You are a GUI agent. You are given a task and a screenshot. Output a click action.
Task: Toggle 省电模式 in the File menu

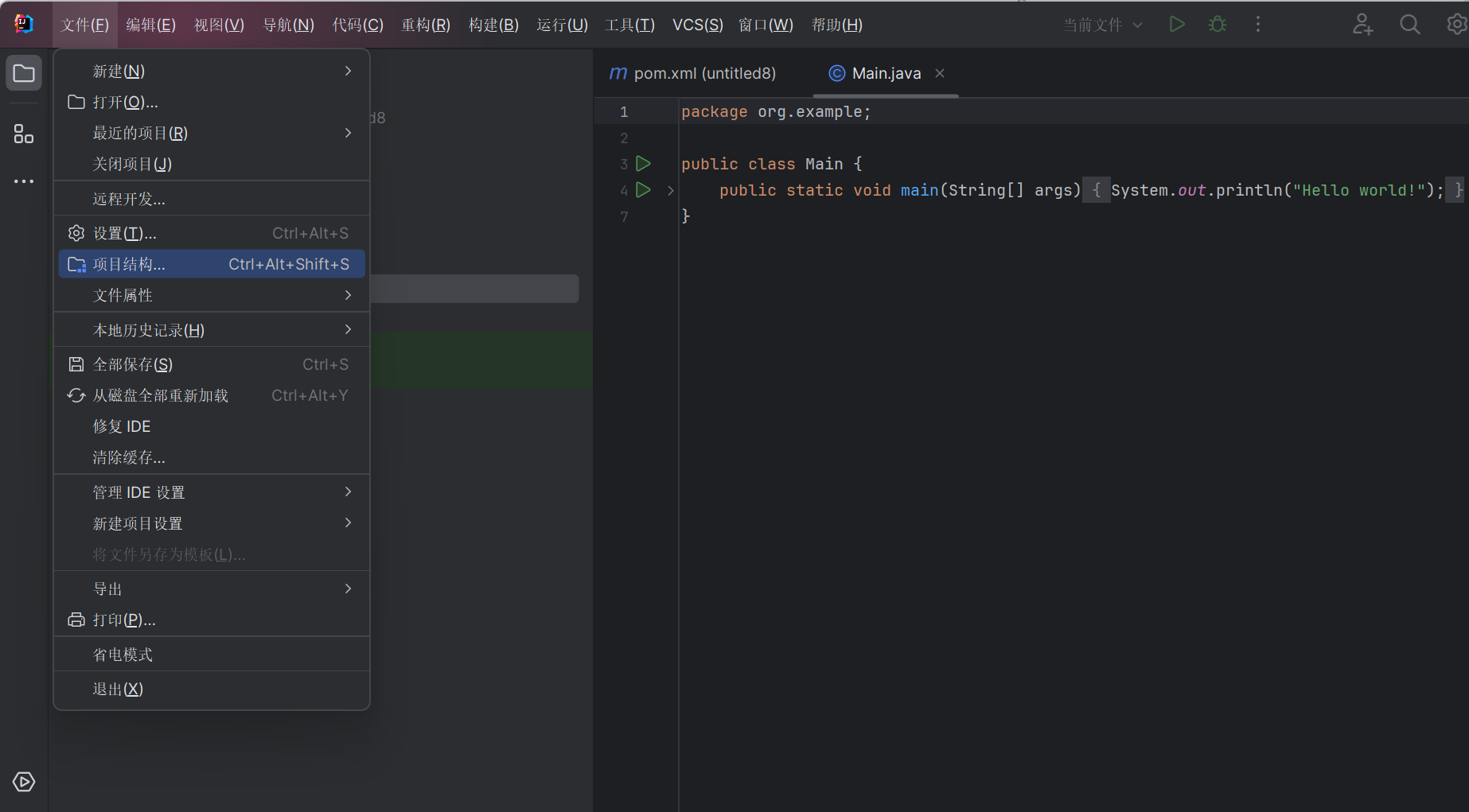[x=212, y=655]
